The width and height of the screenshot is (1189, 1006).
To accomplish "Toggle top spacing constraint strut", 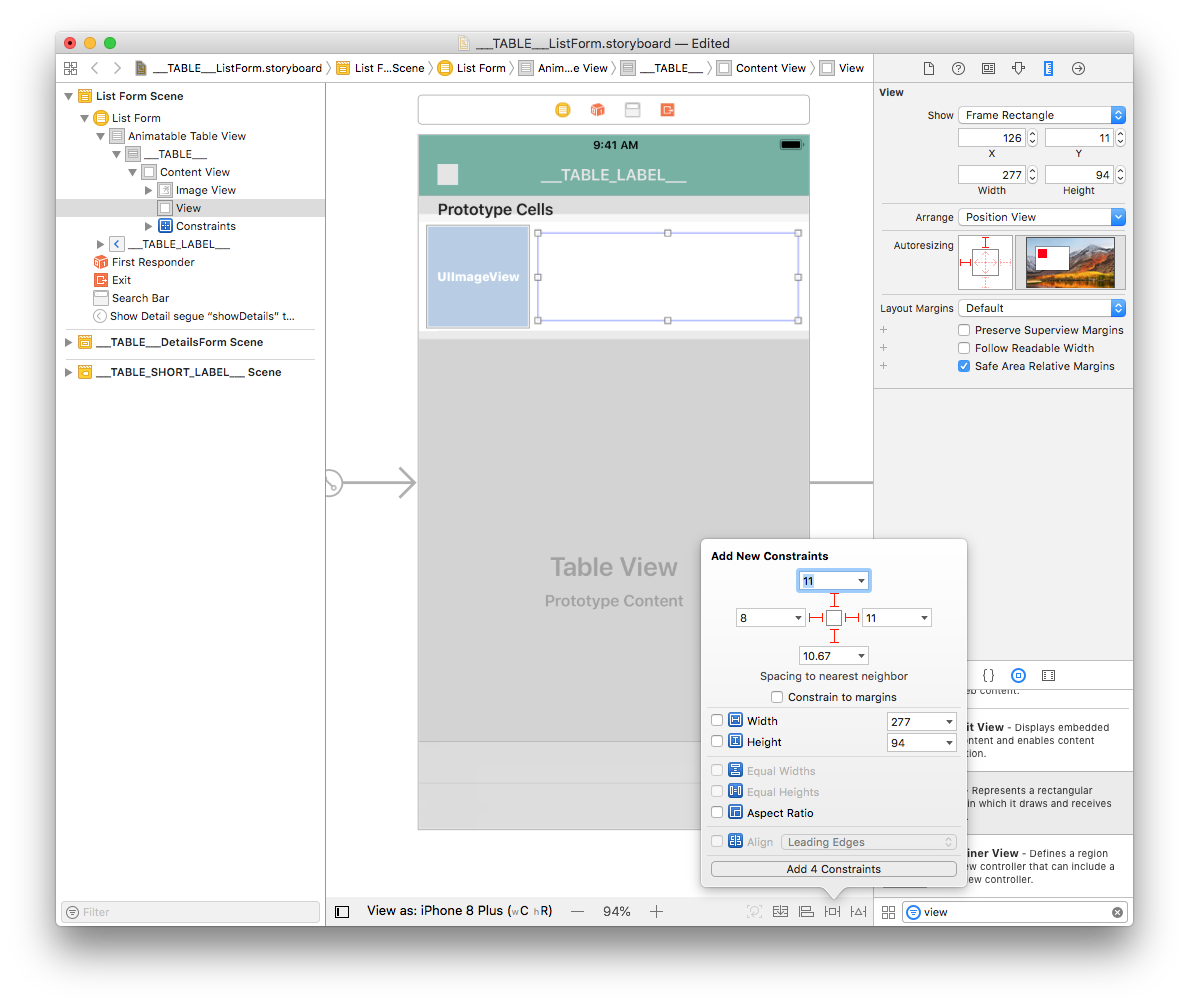I will 834,600.
